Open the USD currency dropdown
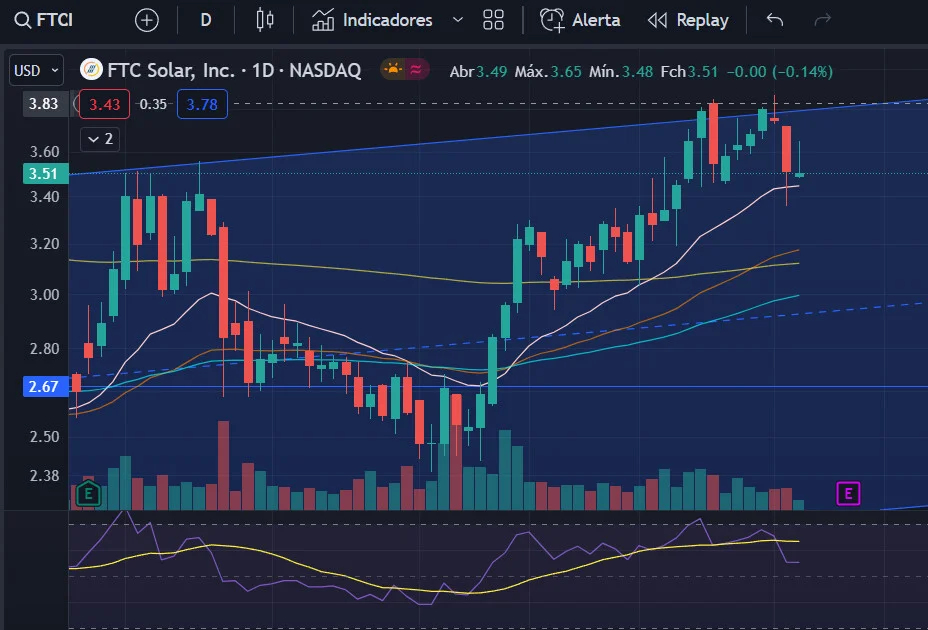 [37, 71]
